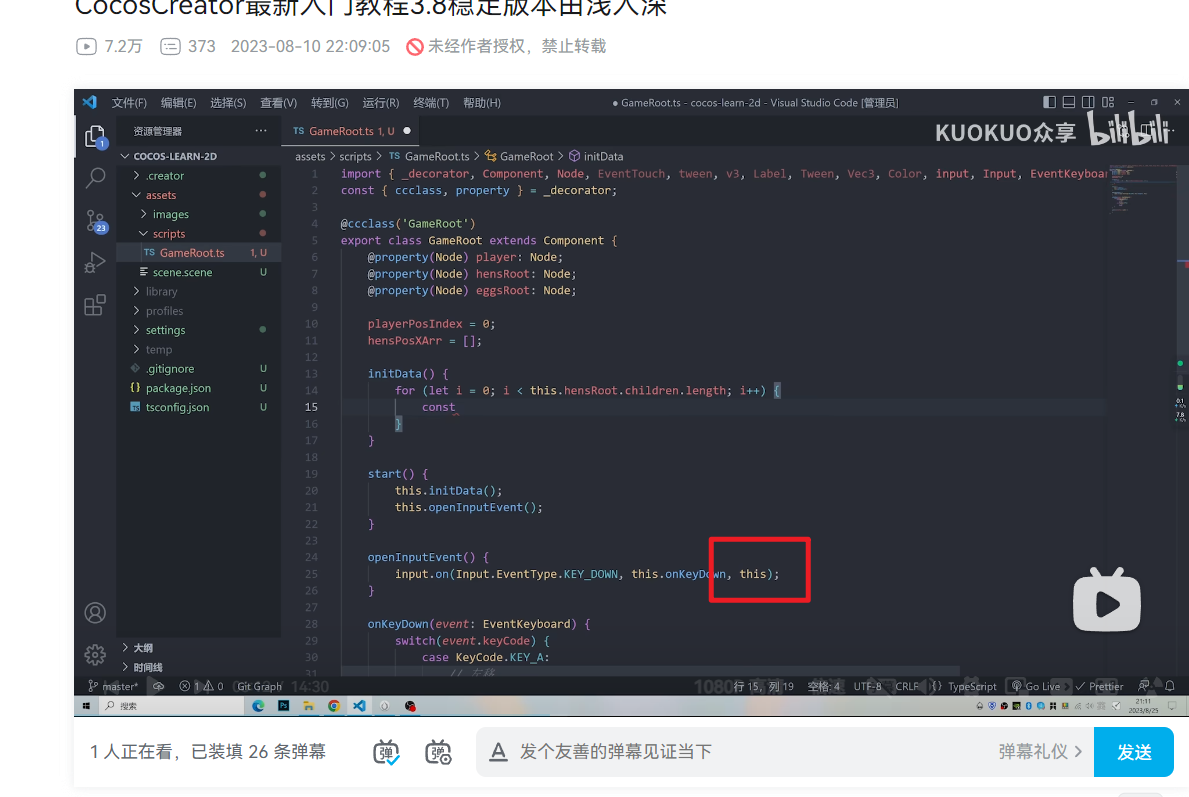Open Run and Debug view

pyautogui.click(x=96, y=262)
